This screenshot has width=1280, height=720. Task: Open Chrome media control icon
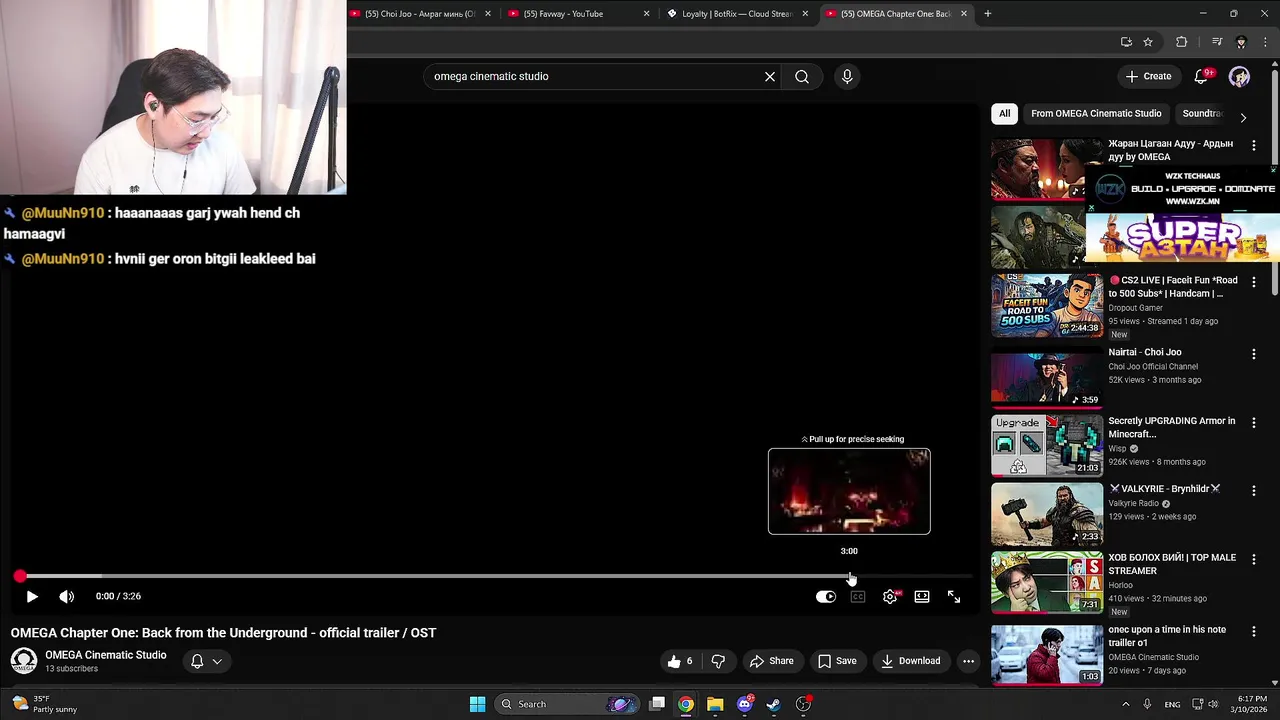point(1216,42)
